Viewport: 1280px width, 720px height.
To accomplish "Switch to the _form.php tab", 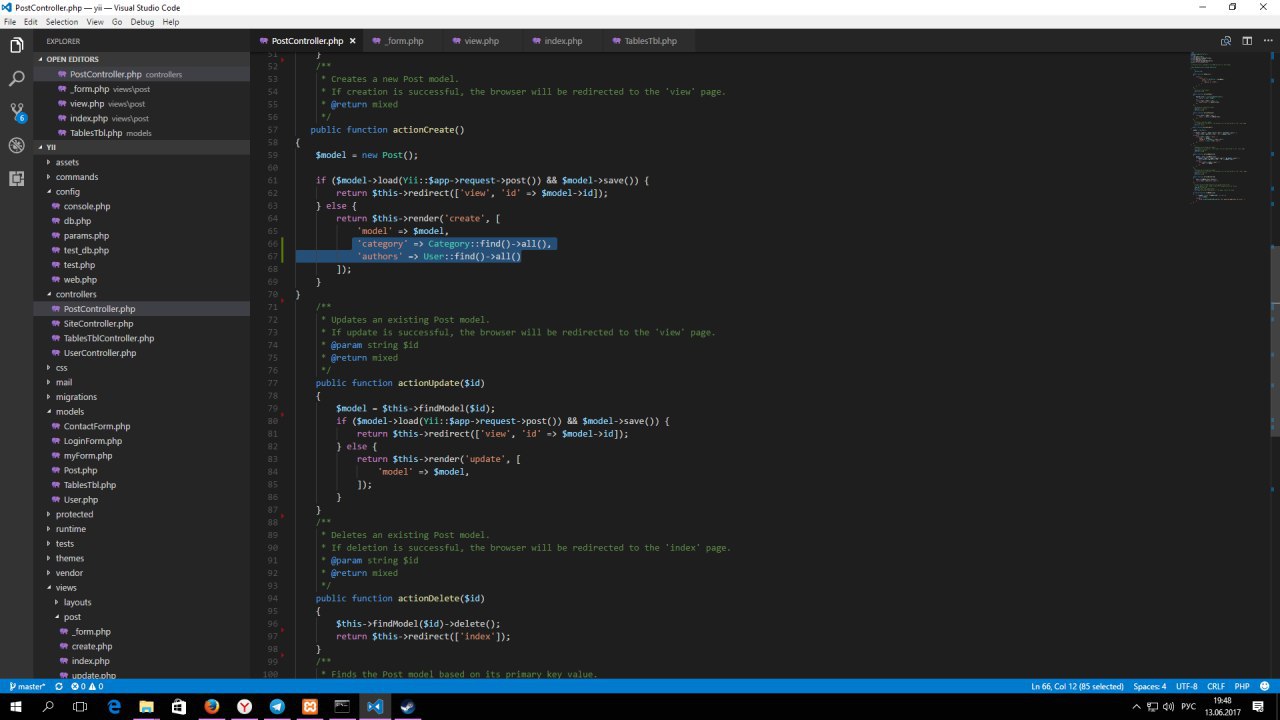I will (x=402, y=41).
